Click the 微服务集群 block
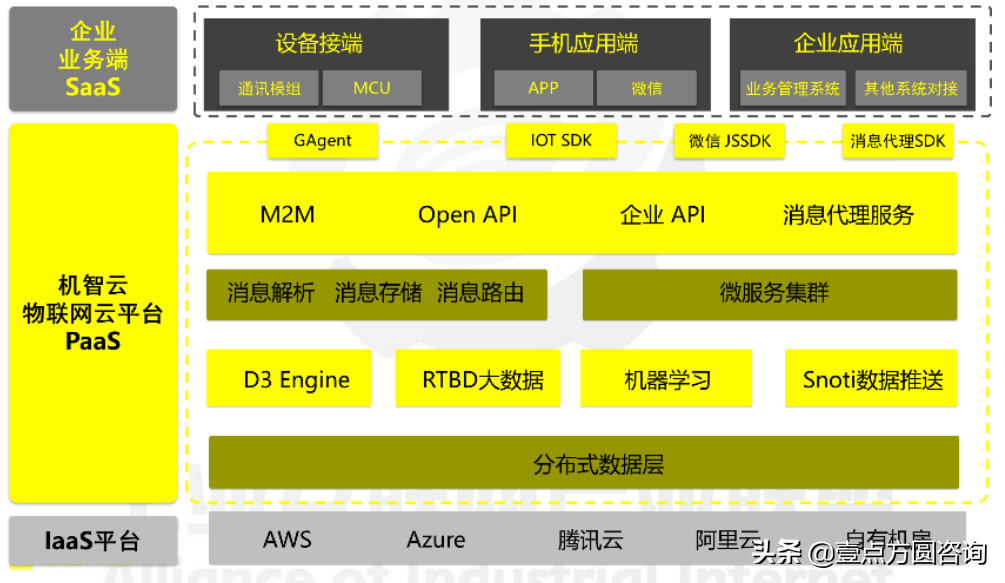 pyautogui.click(x=769, y=294)
